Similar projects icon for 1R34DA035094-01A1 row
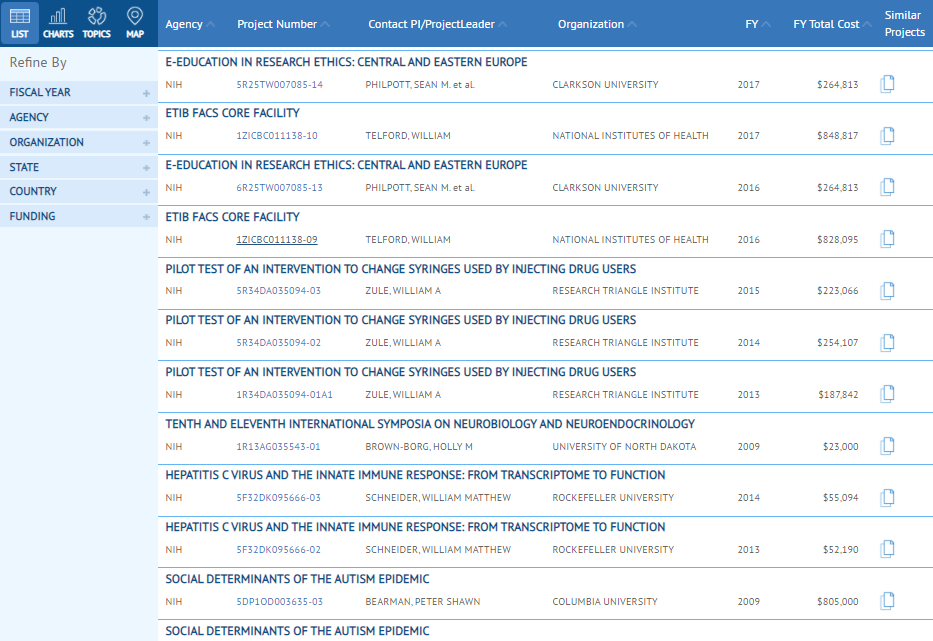Screen dimensions: 933x641 [x=887, y=394]
